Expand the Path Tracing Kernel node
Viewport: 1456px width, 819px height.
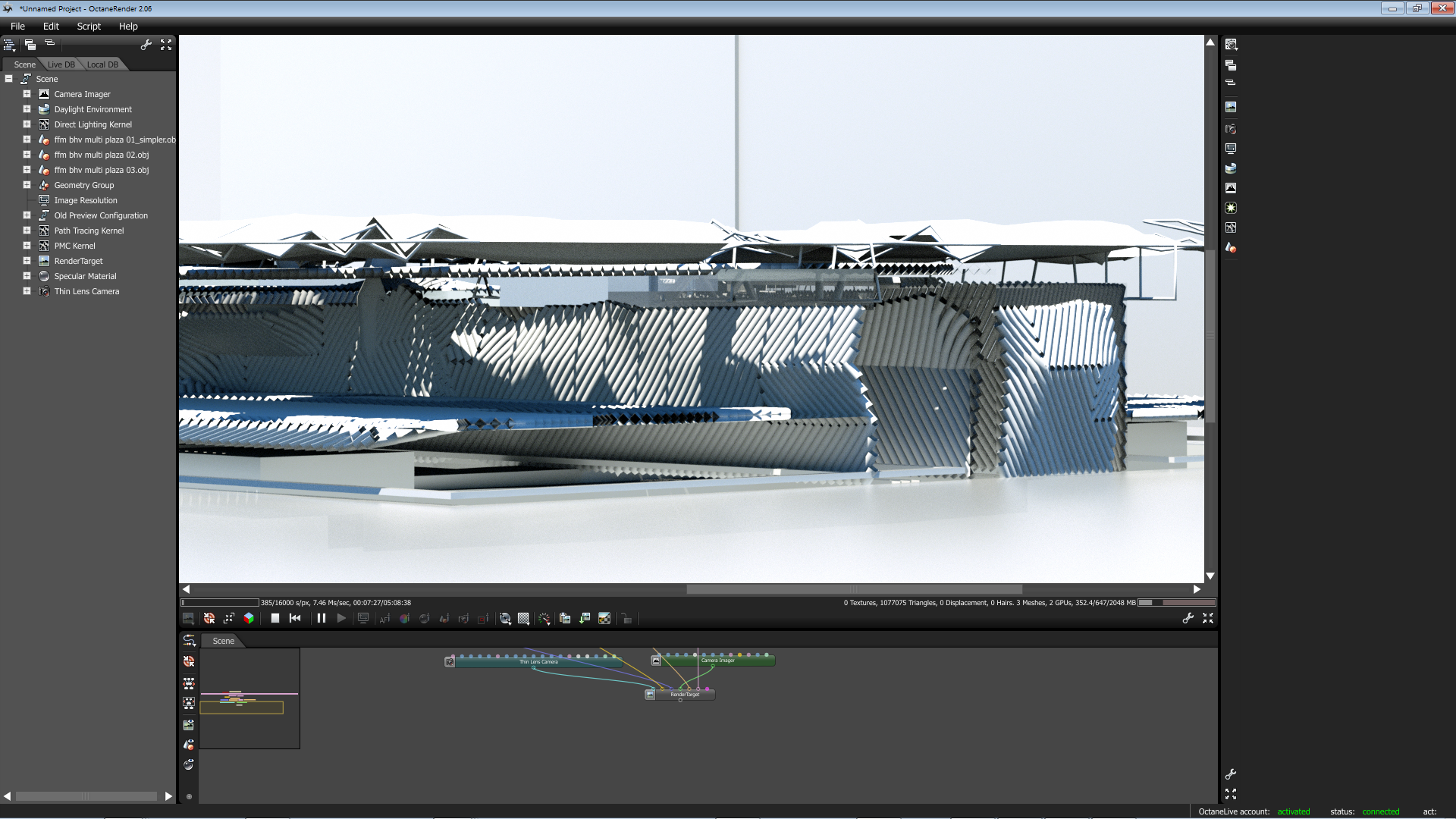click(27, 231)
